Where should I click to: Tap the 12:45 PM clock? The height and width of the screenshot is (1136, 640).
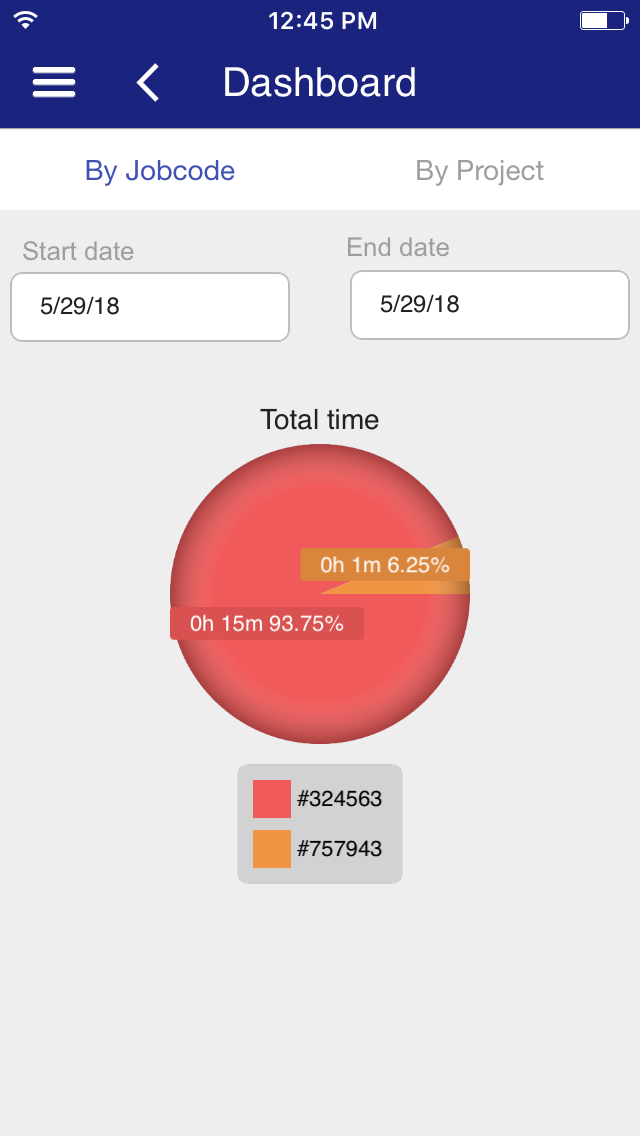click(x=323, y=20)
